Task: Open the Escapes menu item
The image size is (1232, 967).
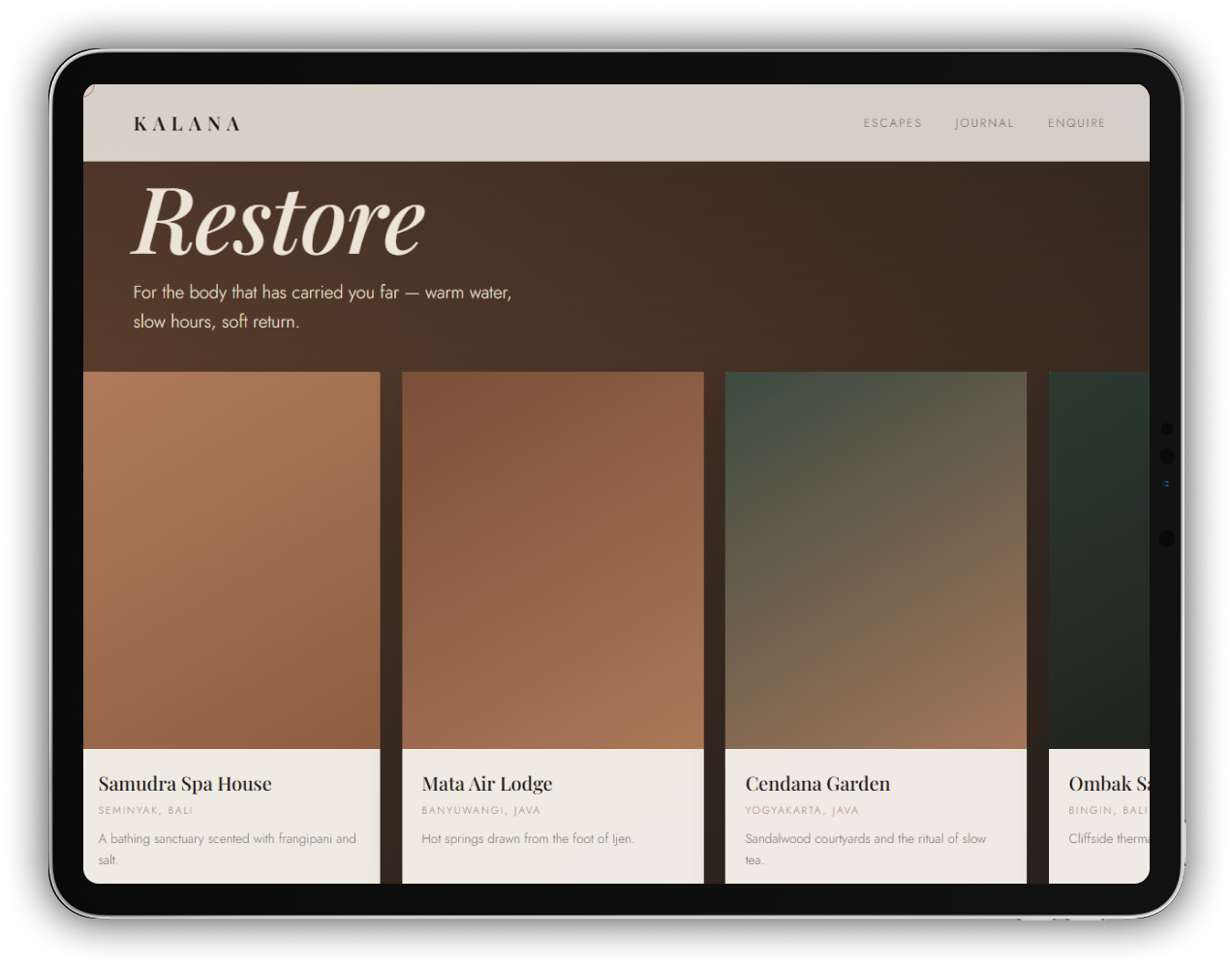Action: (892, 123)
